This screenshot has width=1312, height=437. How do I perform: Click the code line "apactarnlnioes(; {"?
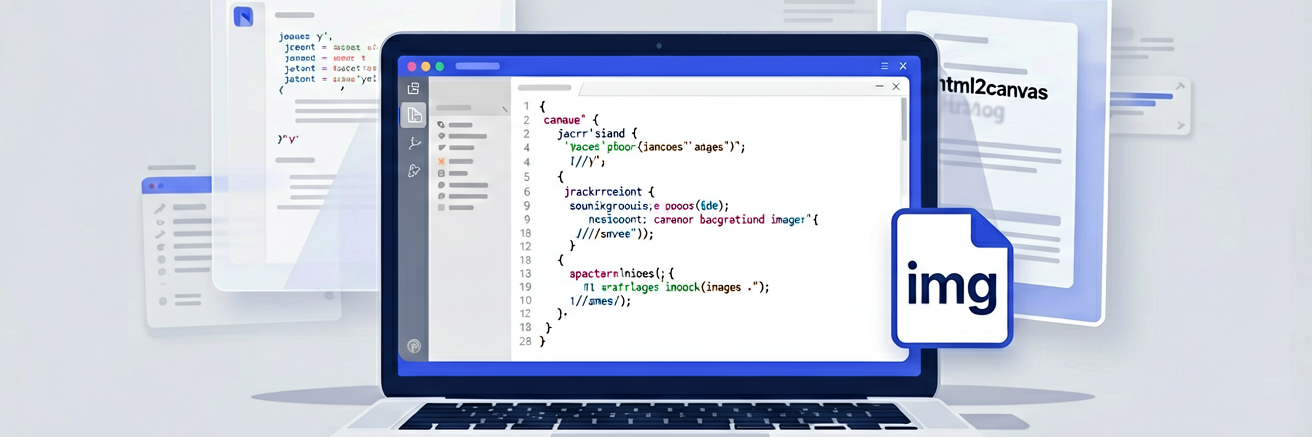pos(622,272)
